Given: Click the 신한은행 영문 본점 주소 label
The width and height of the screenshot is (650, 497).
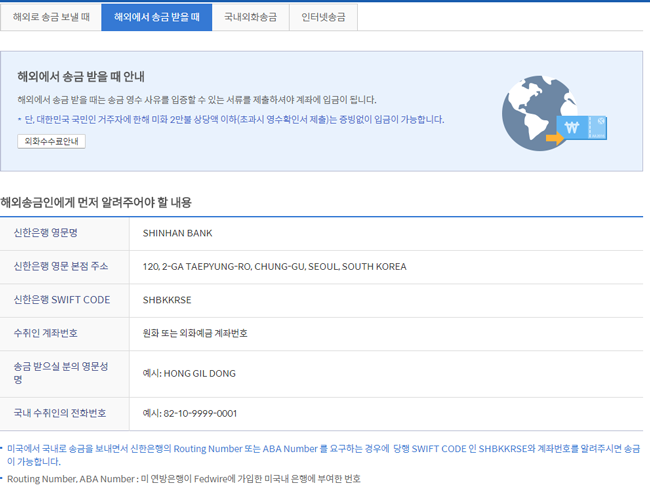Looking at the screenshot, I should (61, 266).
